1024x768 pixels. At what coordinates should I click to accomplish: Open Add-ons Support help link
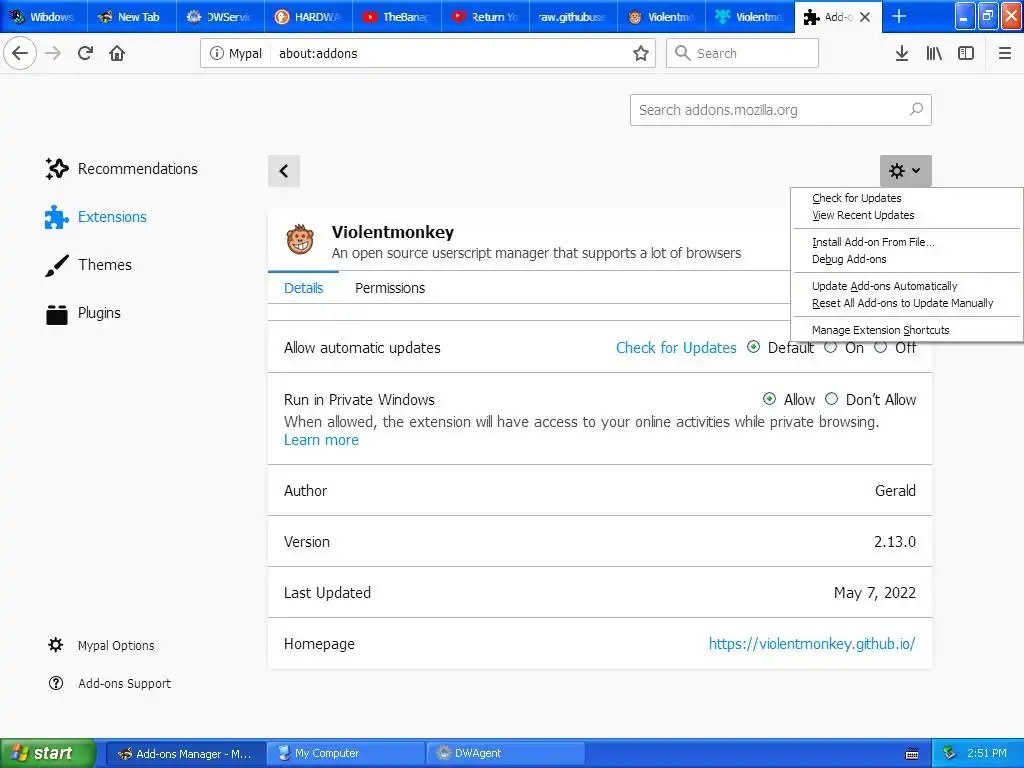coord(110,683)
